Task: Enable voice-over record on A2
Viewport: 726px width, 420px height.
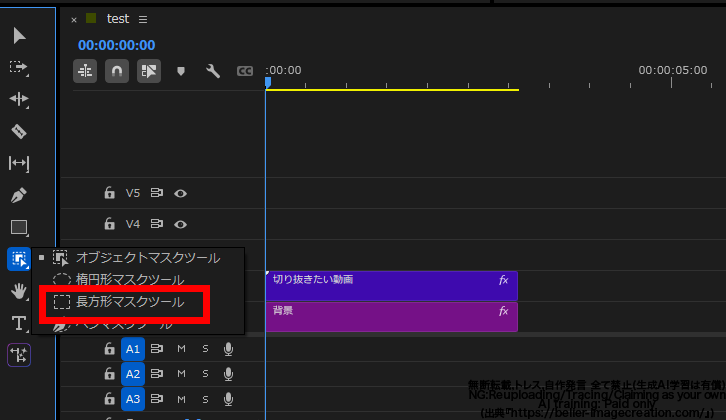Action: click(x=228, y=374)
